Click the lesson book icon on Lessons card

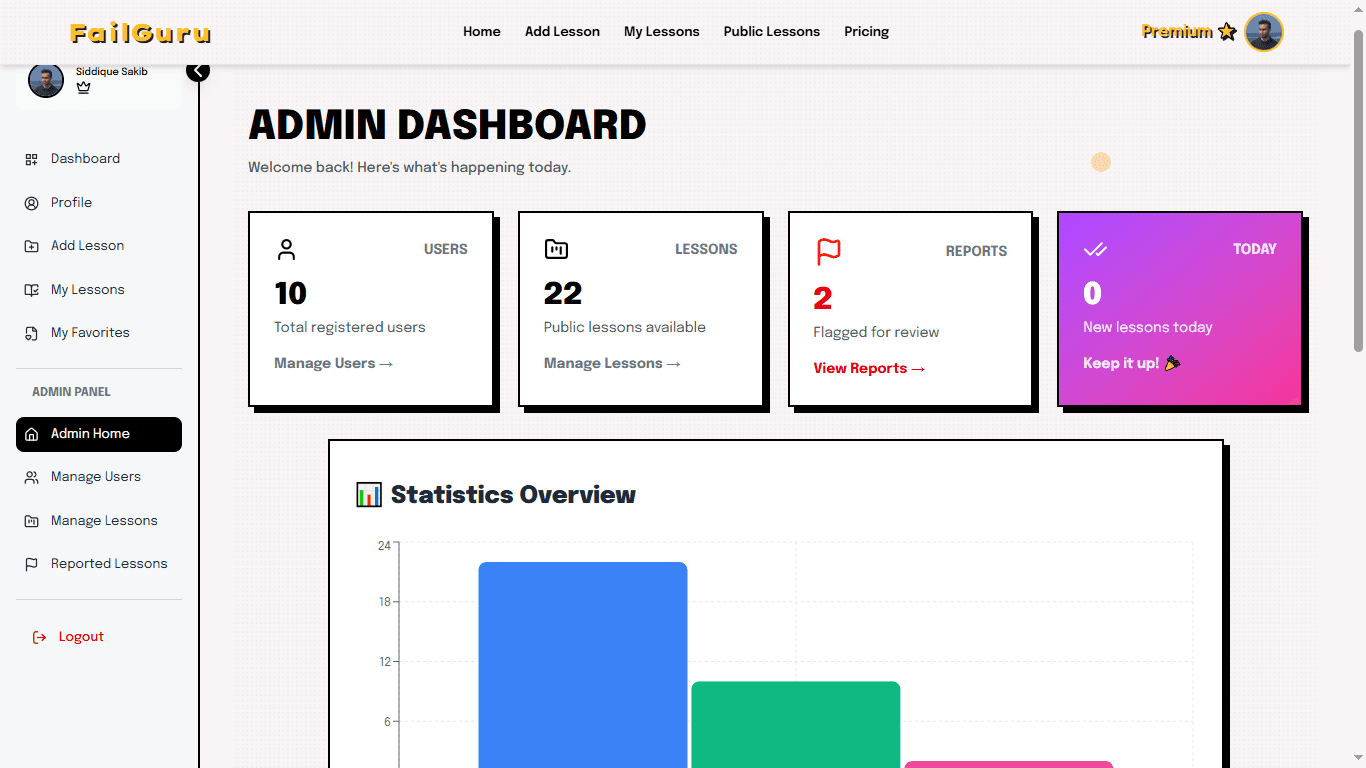557,249
